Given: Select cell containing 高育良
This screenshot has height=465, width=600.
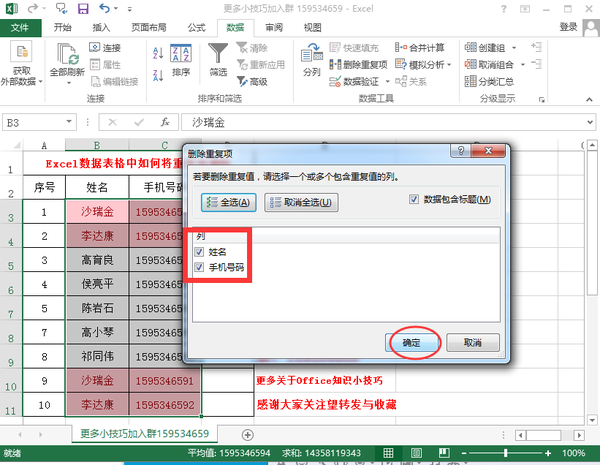Looking at the screenshot, I should tap(97, 260).
